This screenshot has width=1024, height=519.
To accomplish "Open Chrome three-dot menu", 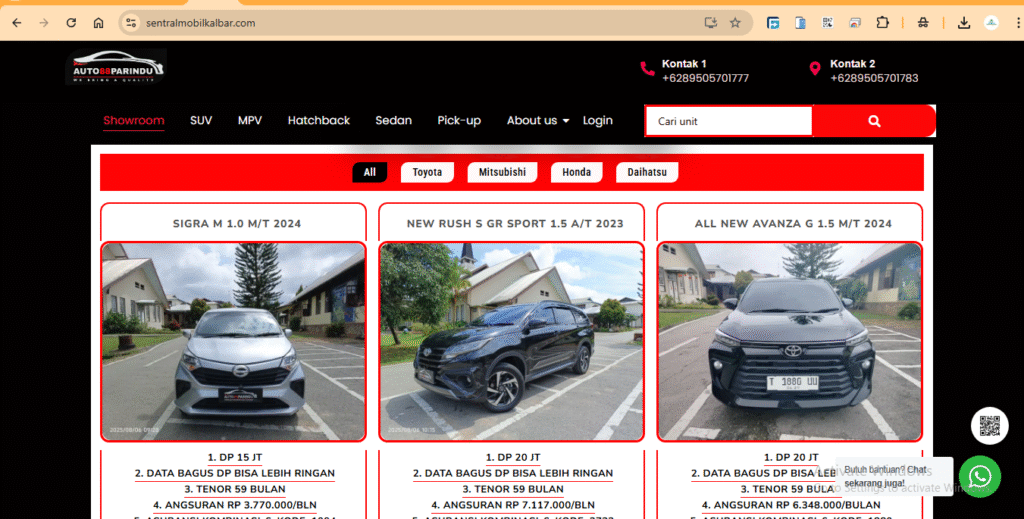I will pos(1012,23).
